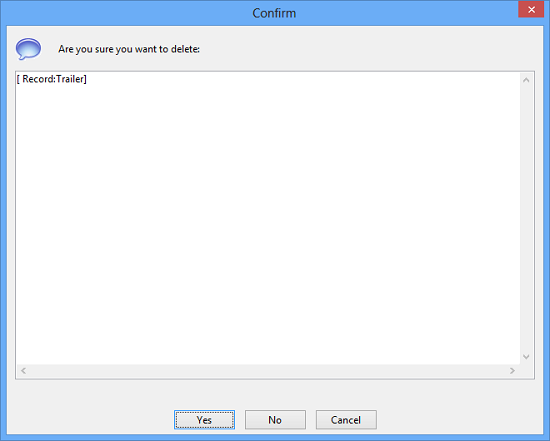Confirm deletion with the Yes button
The image size is (550, 441).
pyautogui.click(x=204, y=420)
